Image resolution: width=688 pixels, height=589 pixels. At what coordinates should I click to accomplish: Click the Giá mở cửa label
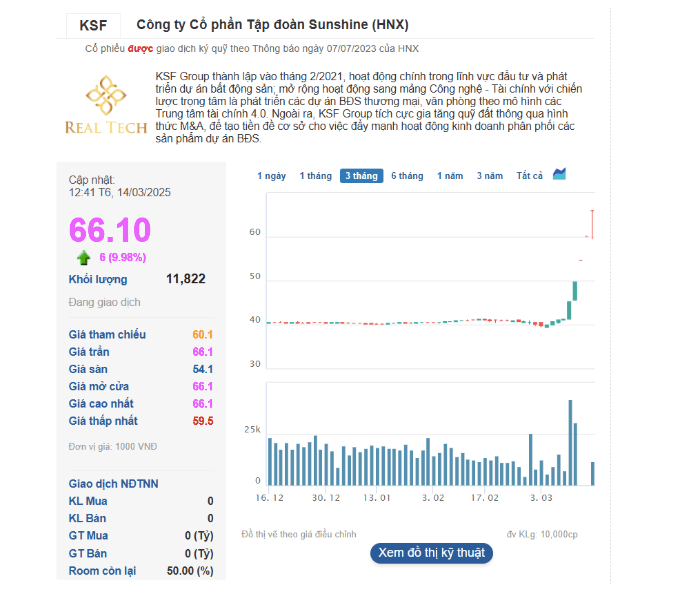coord(99,387)
